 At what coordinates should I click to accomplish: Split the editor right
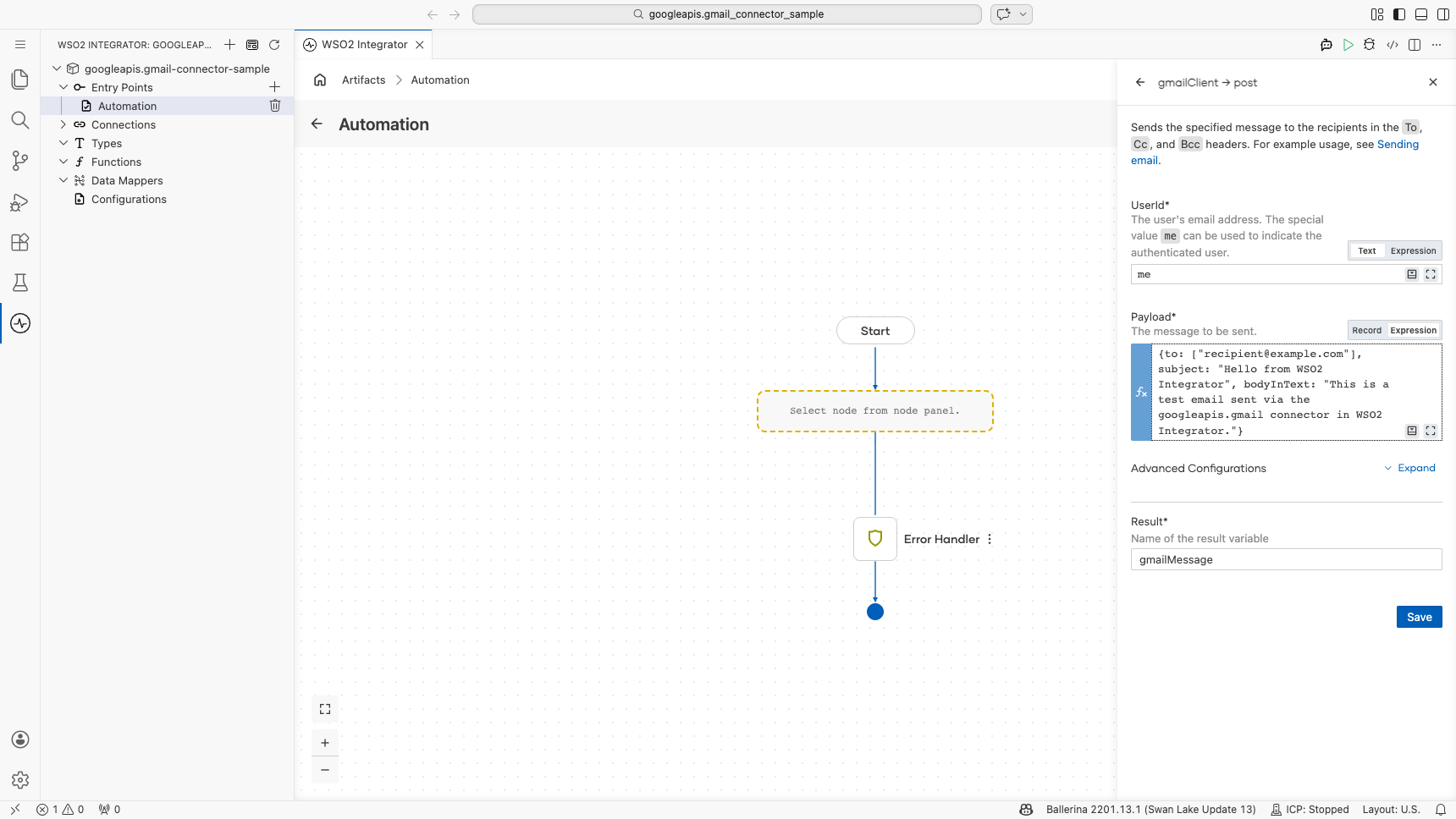[1415, 45]
